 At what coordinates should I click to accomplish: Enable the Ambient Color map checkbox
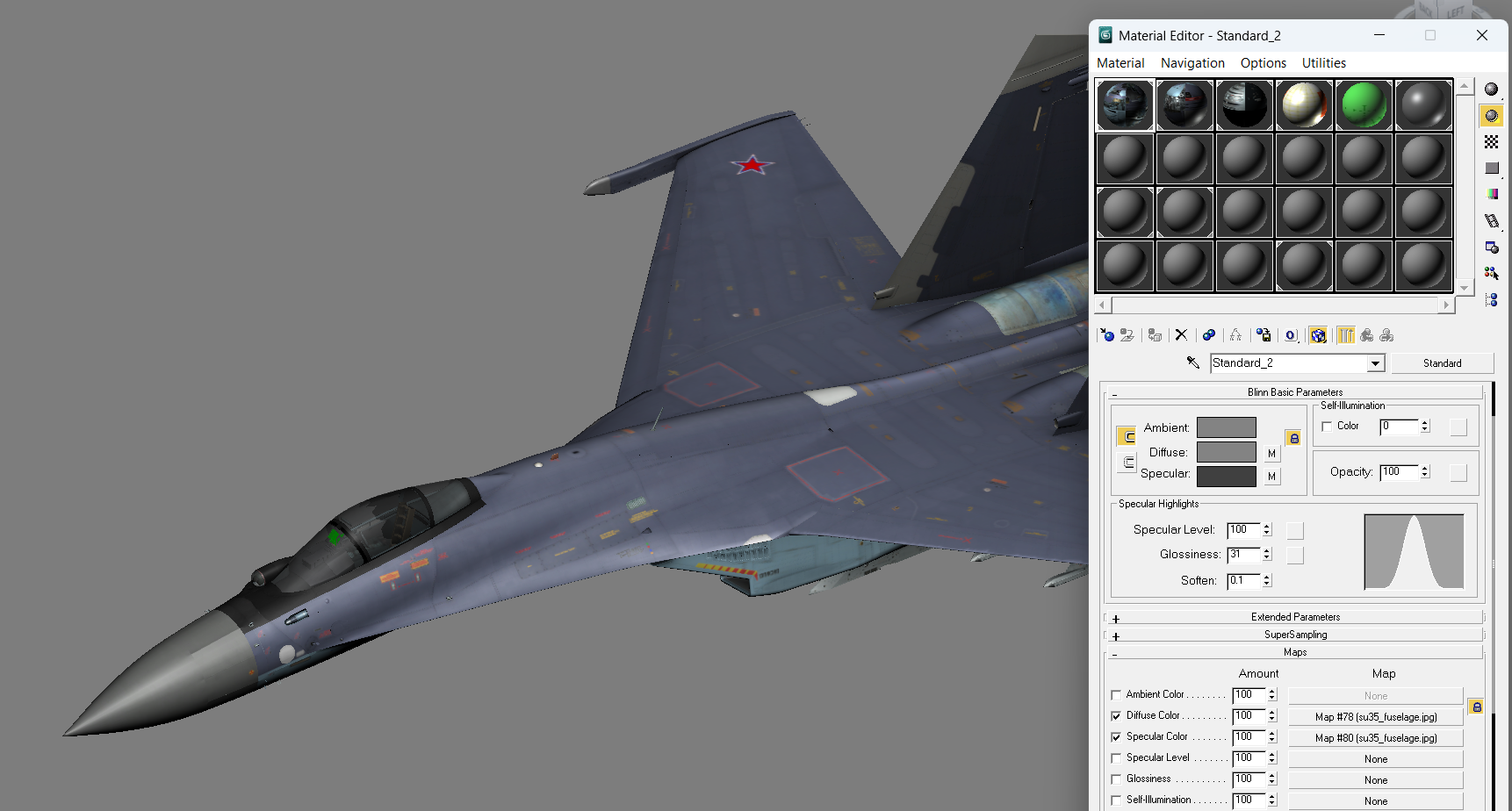tap(1116, 695)
